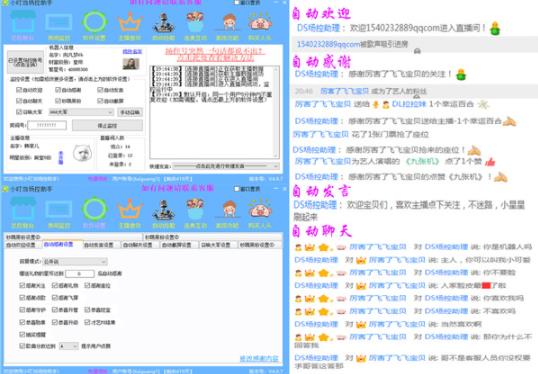Expand the 大军 combo box in top window

[x=81, y=112]
